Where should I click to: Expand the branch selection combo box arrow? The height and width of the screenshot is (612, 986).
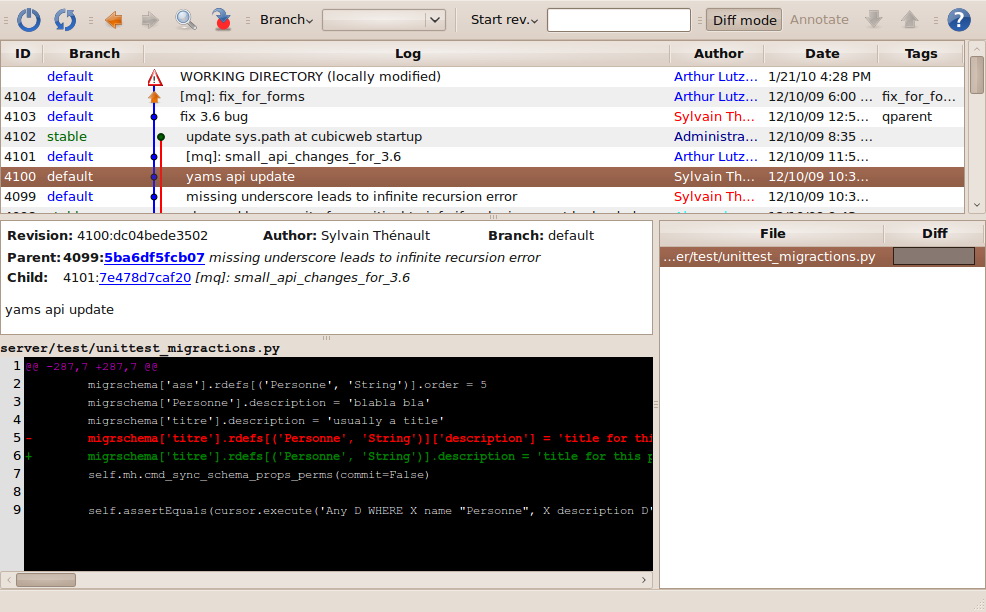coord(434,19)
